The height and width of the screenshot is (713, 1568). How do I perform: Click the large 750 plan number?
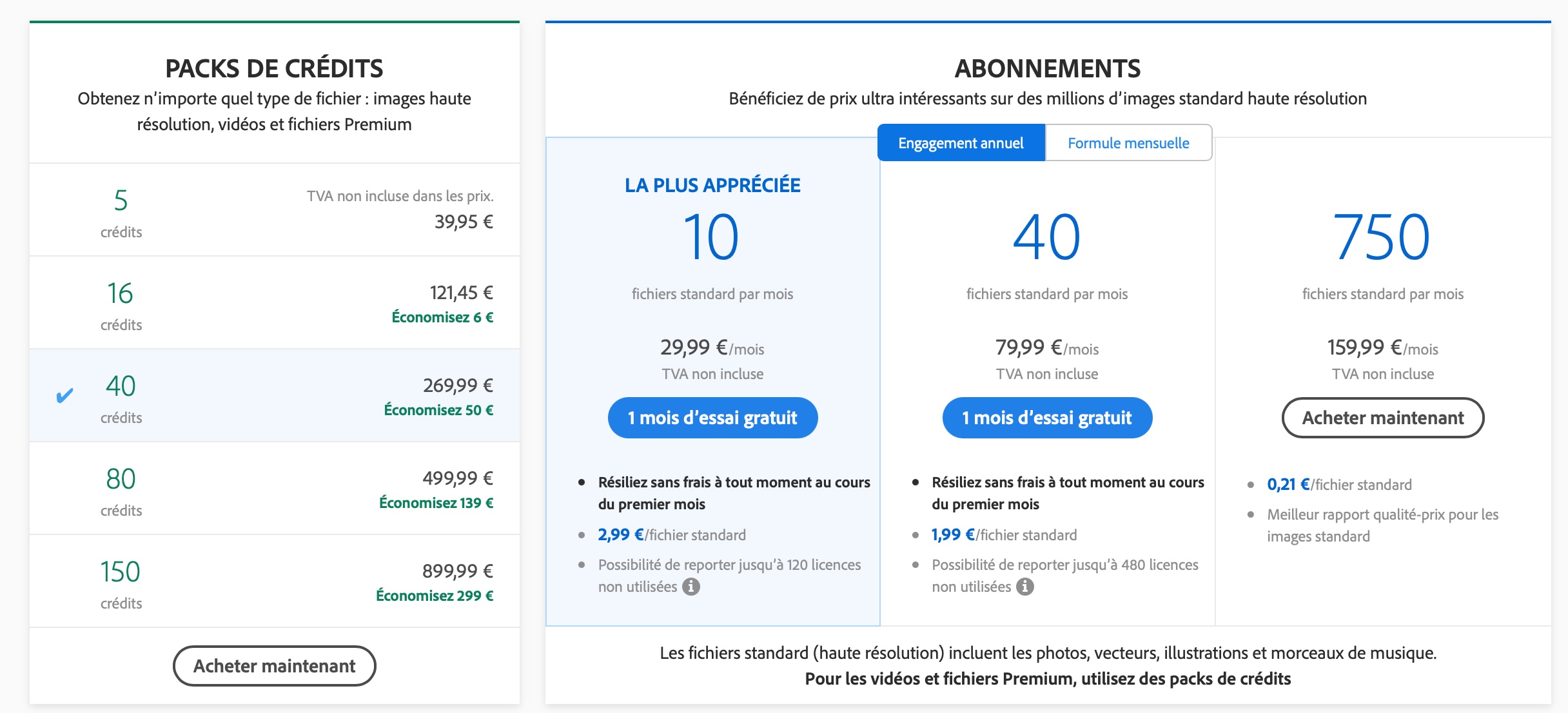[1381, 237]
